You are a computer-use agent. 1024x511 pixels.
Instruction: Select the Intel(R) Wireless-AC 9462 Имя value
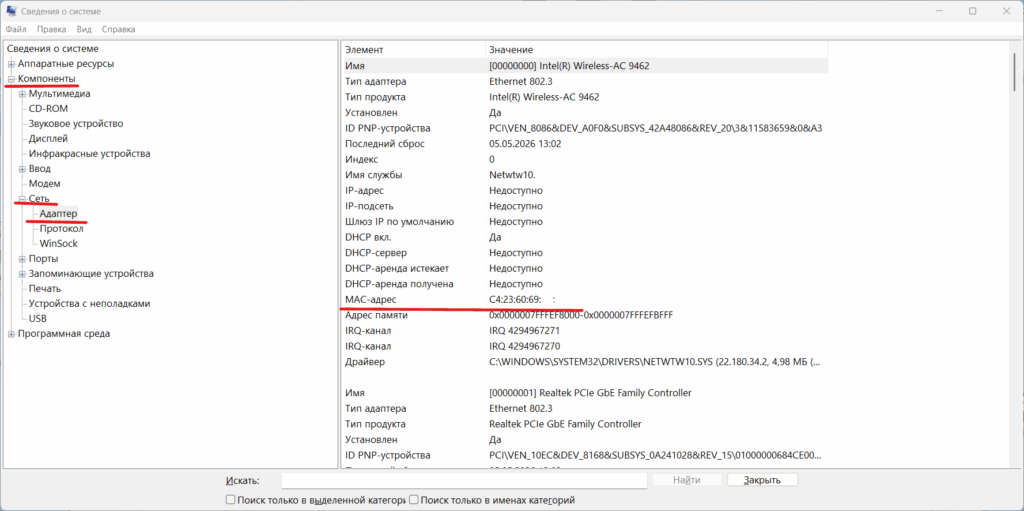point(569,66)
